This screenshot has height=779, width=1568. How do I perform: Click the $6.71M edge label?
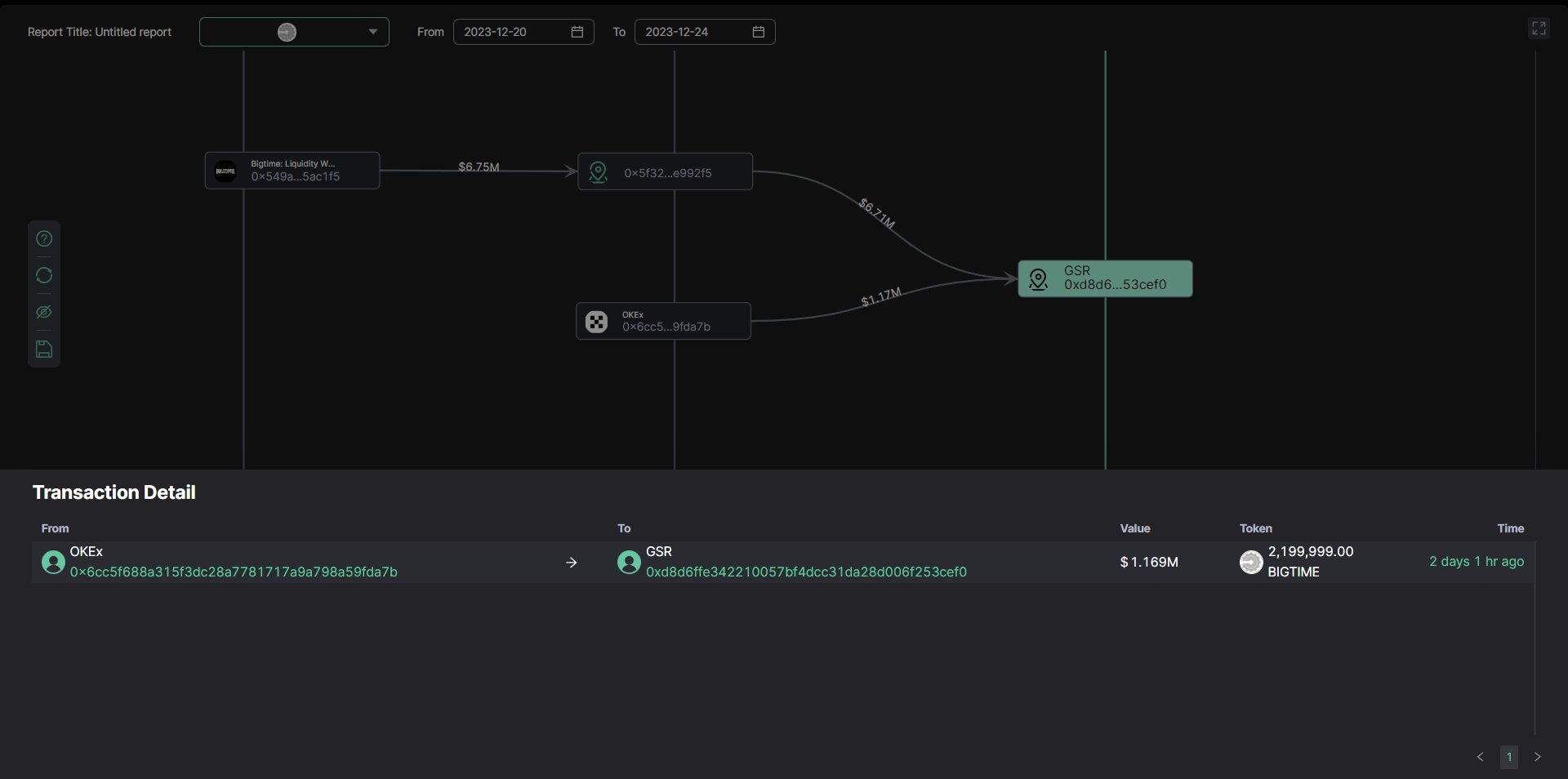point(877,213)
